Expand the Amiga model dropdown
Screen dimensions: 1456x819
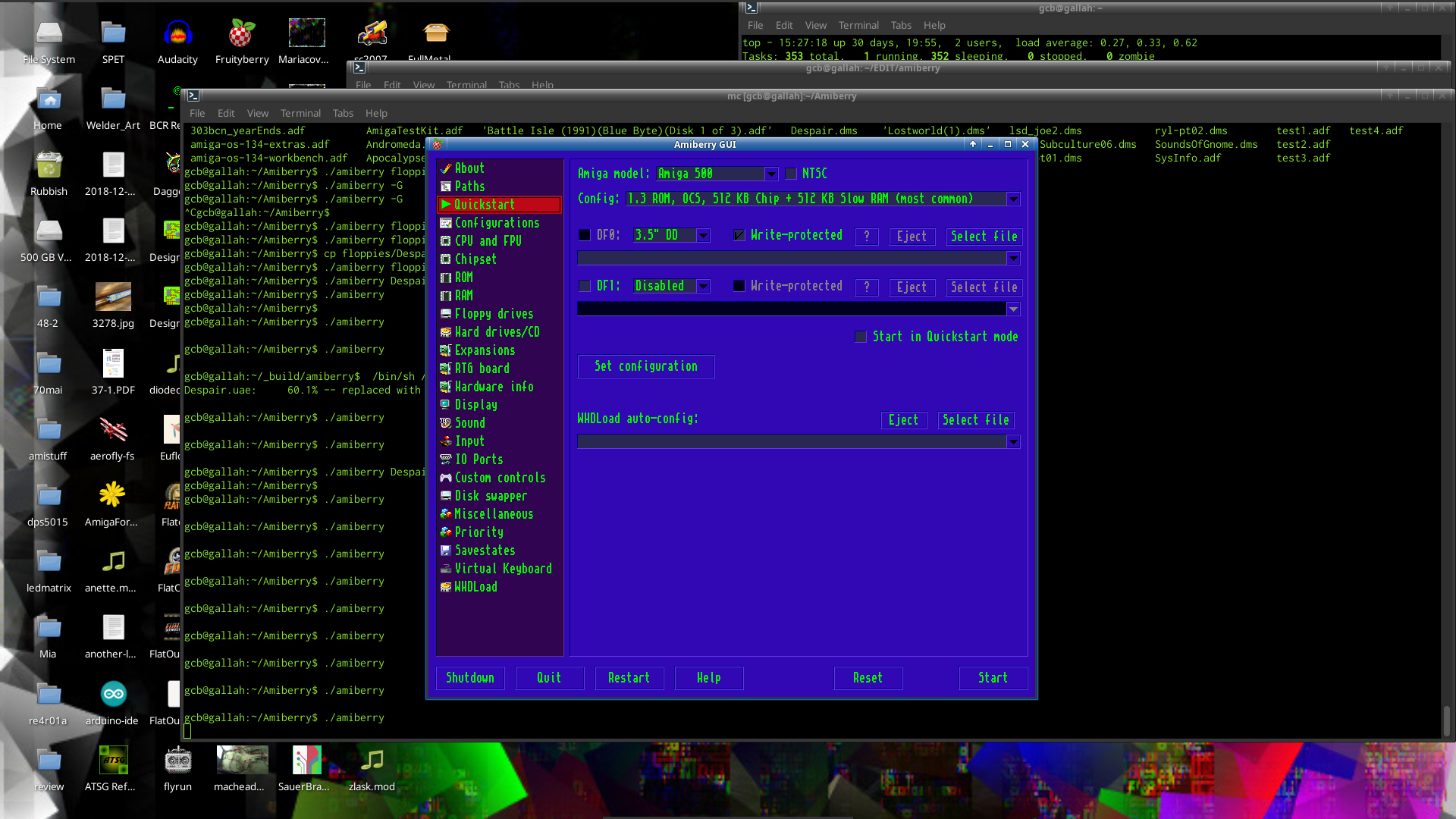pyautogui.click(x=771, y=174)
